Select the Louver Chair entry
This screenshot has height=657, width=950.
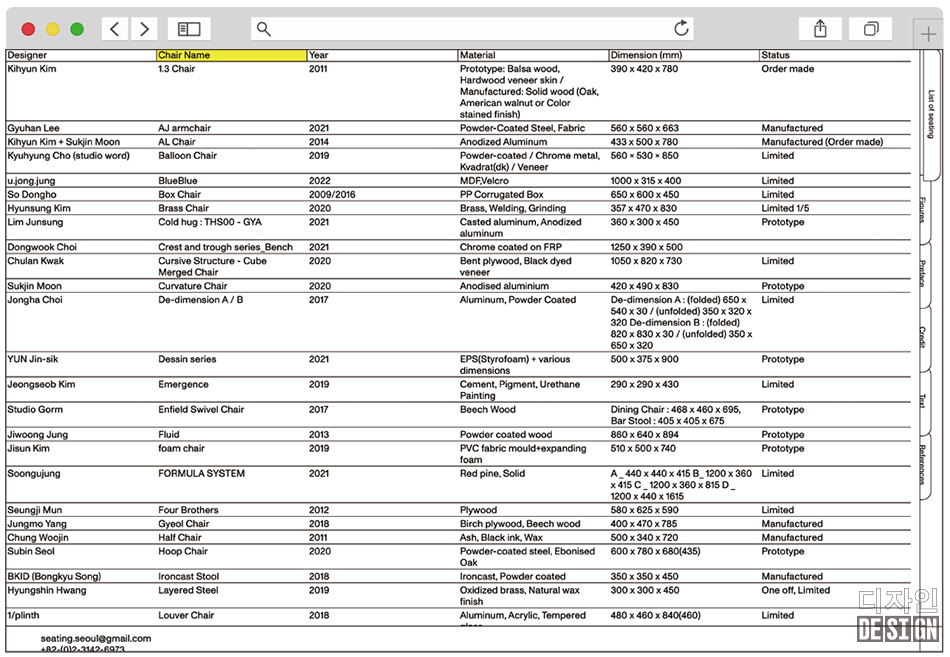coord(186,615)
